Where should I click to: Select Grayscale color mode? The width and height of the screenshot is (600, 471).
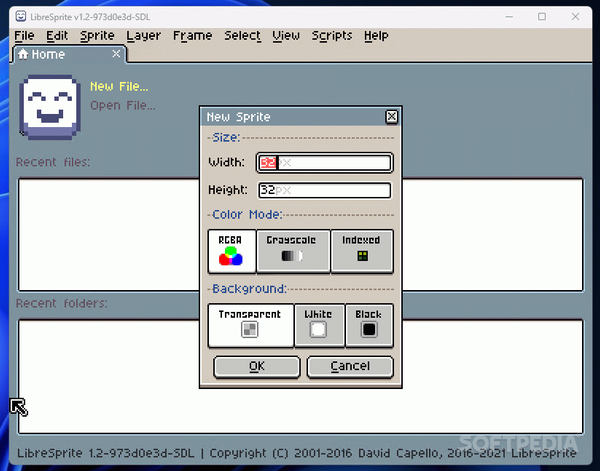click(x=293, y=251)
